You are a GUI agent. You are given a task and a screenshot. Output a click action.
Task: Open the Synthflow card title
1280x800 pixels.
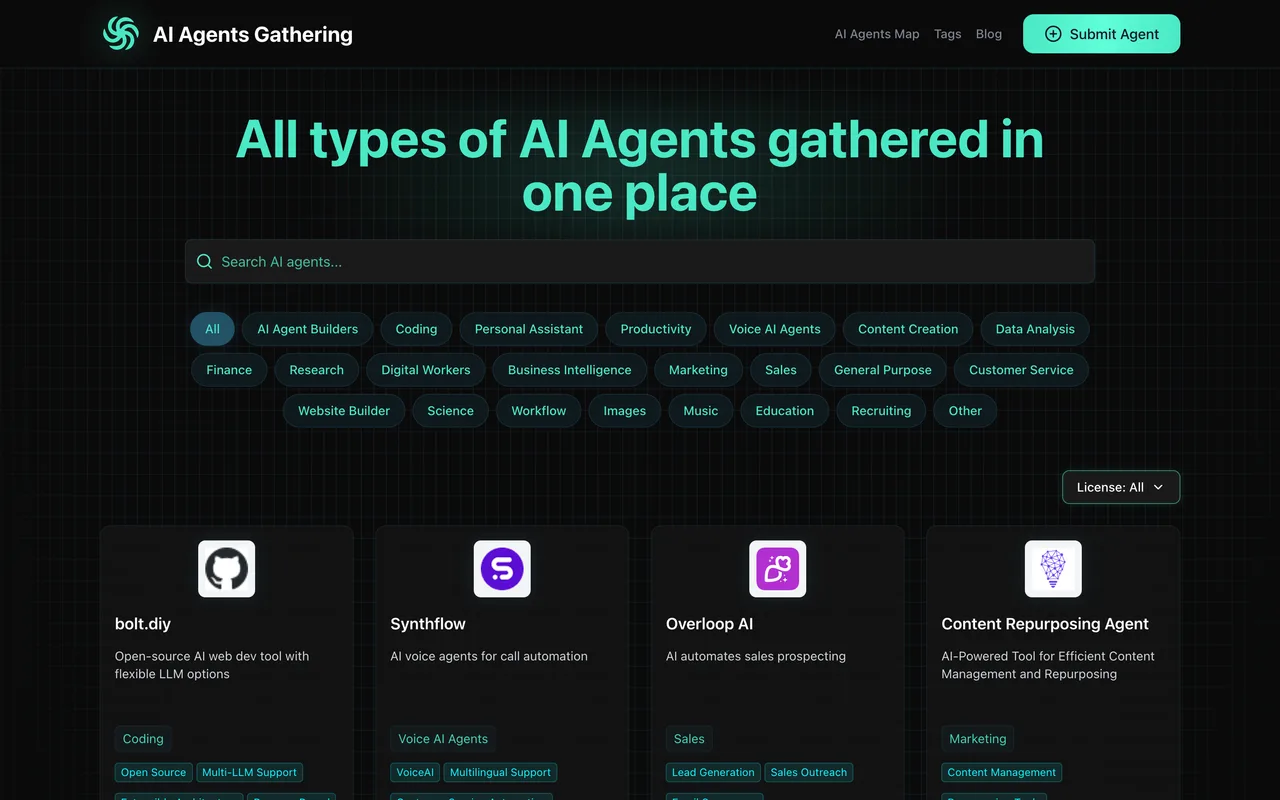coord(428,624)
